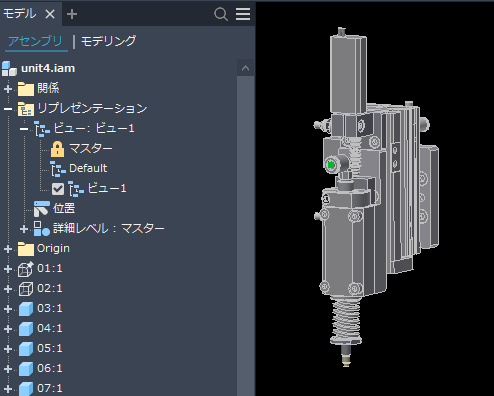Click the 01:1 adaptive part icon
This screenshot has width=494, height=396.
(x=26, y=269)
